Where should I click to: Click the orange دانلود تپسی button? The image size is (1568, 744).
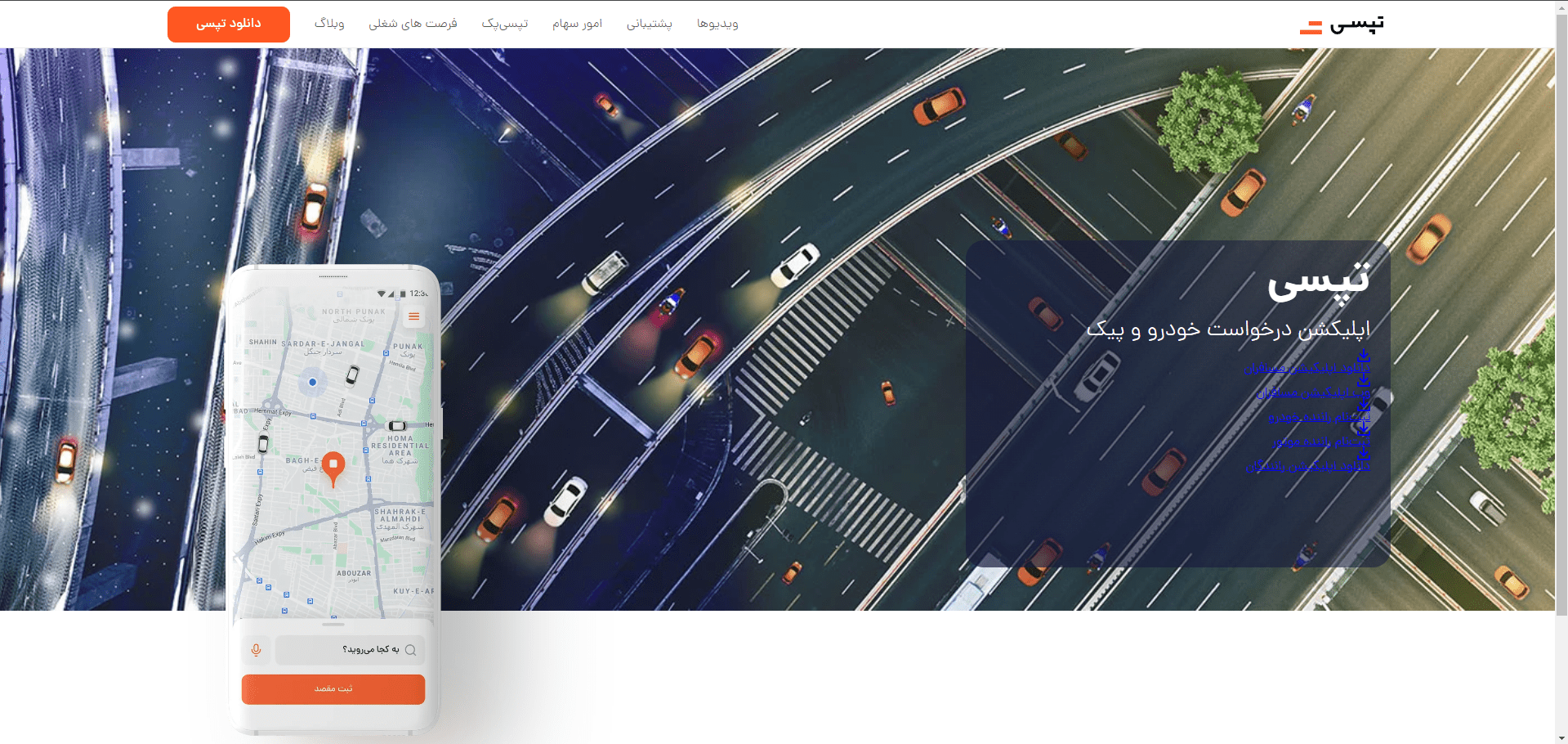point(229,24)
